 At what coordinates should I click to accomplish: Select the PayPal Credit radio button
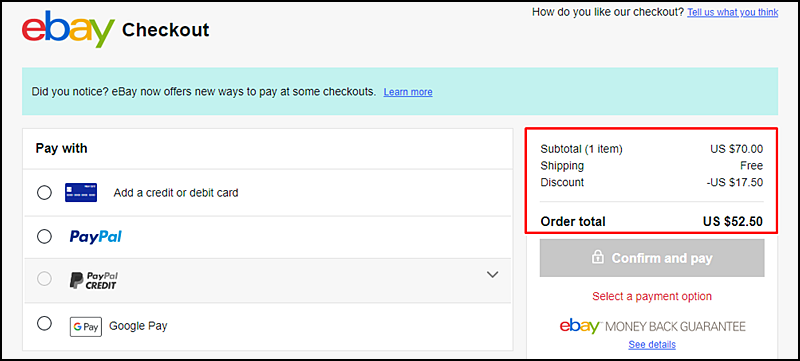(x=44, y=279)
